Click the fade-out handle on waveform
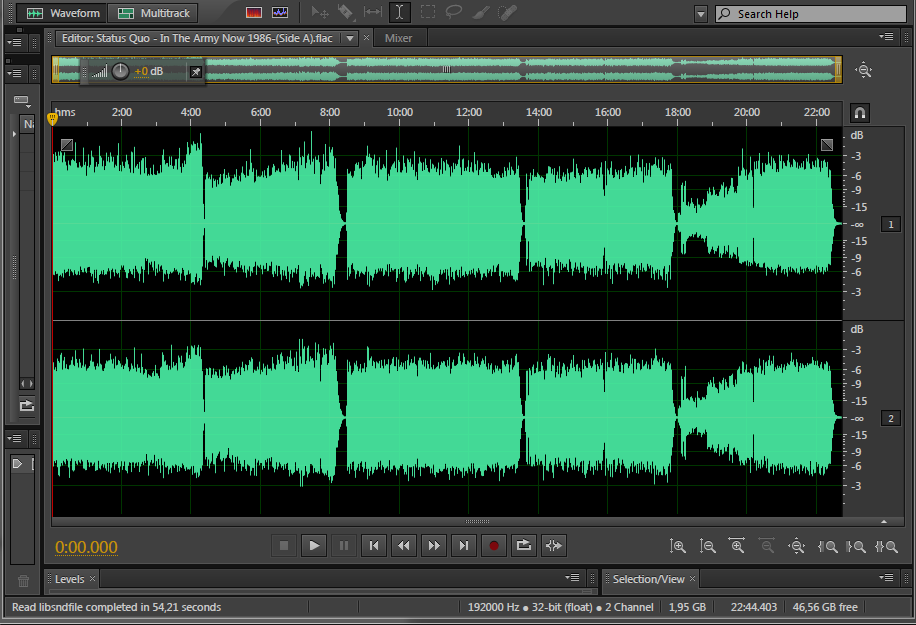916x625 pixels. coord(827,144)
